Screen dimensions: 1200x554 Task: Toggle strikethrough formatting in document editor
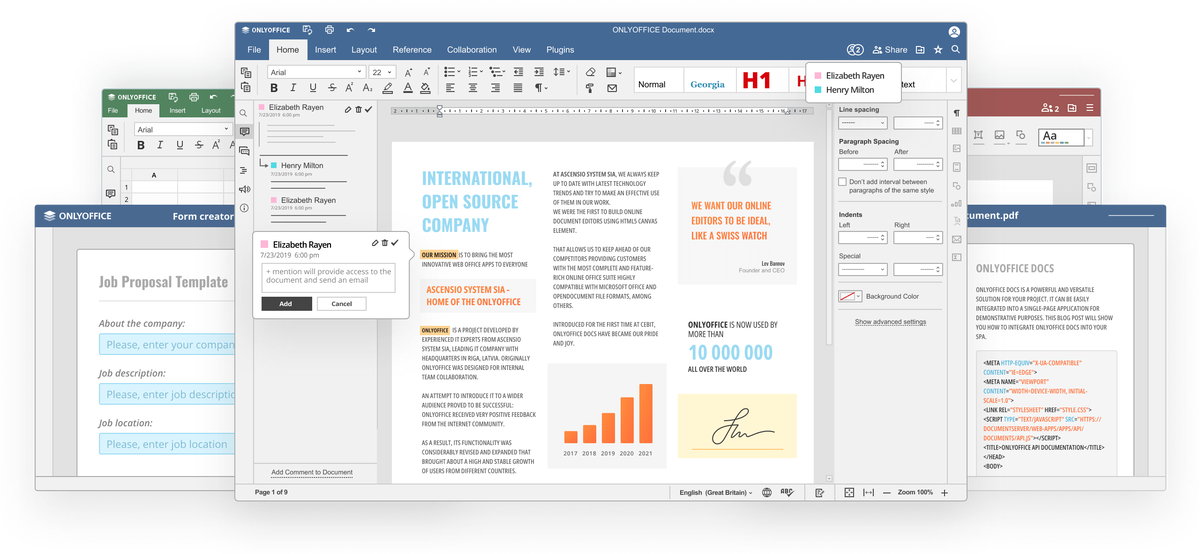(332, 88)
